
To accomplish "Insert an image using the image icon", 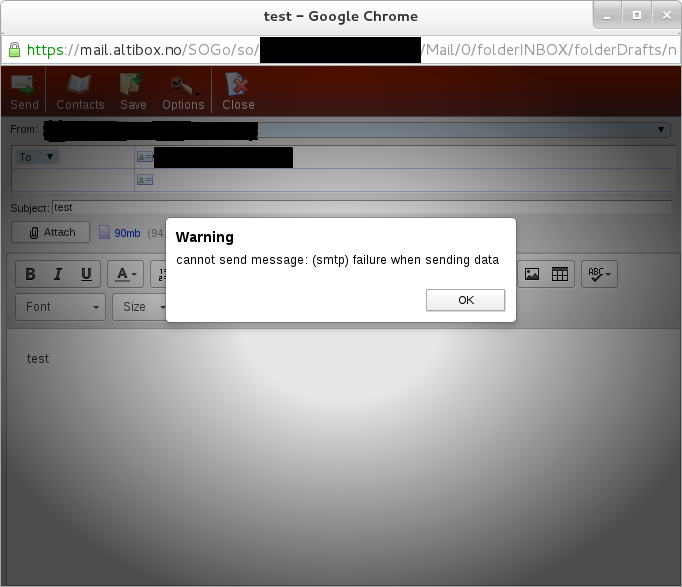I will (532, 274).
